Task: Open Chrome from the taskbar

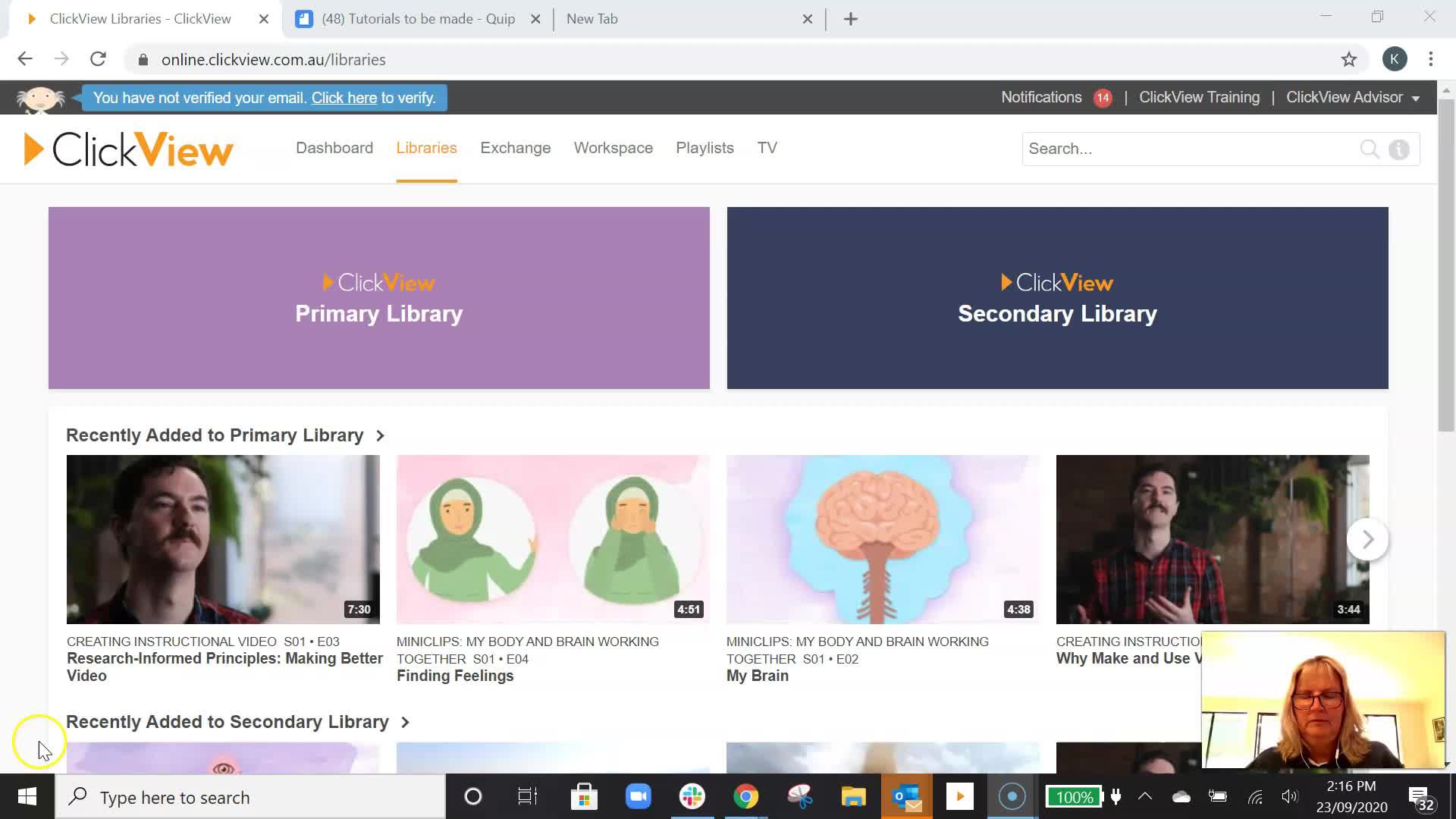Action: (x=745, y=796)
